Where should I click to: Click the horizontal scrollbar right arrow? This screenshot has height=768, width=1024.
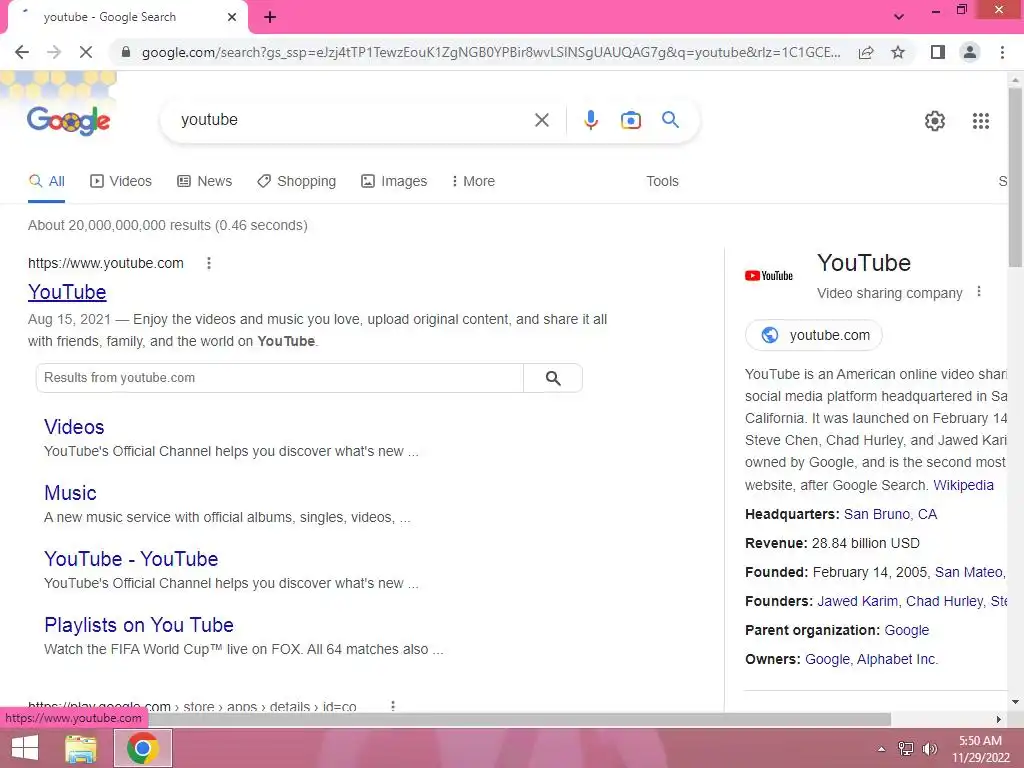click(x=999, y=719)
